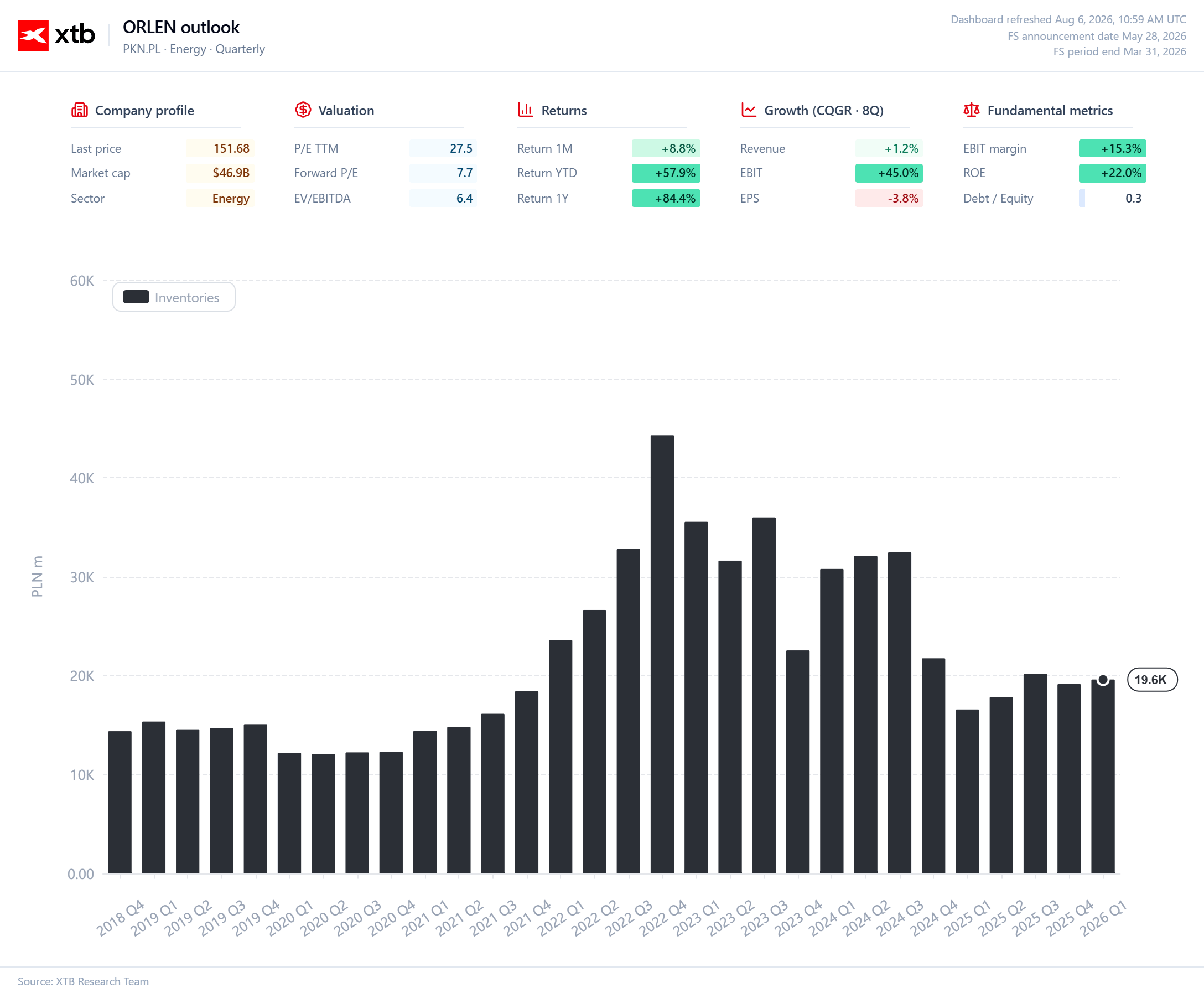The width and height of the screenshot is (1204, 993).
Task: Click the Debt / Equity value 0.3
Action: 1133,198
